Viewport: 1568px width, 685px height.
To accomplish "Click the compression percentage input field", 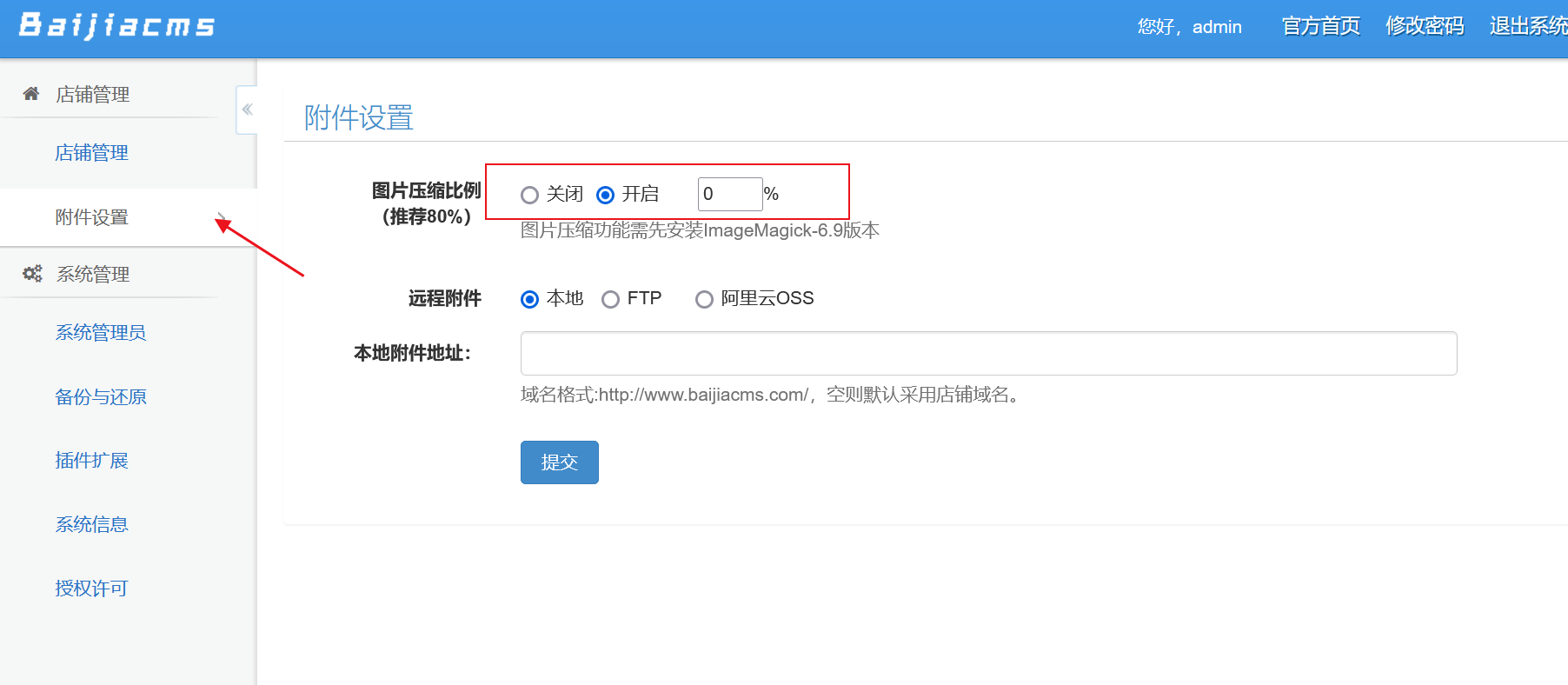I will pyautogui.click(x=730, y=194).
